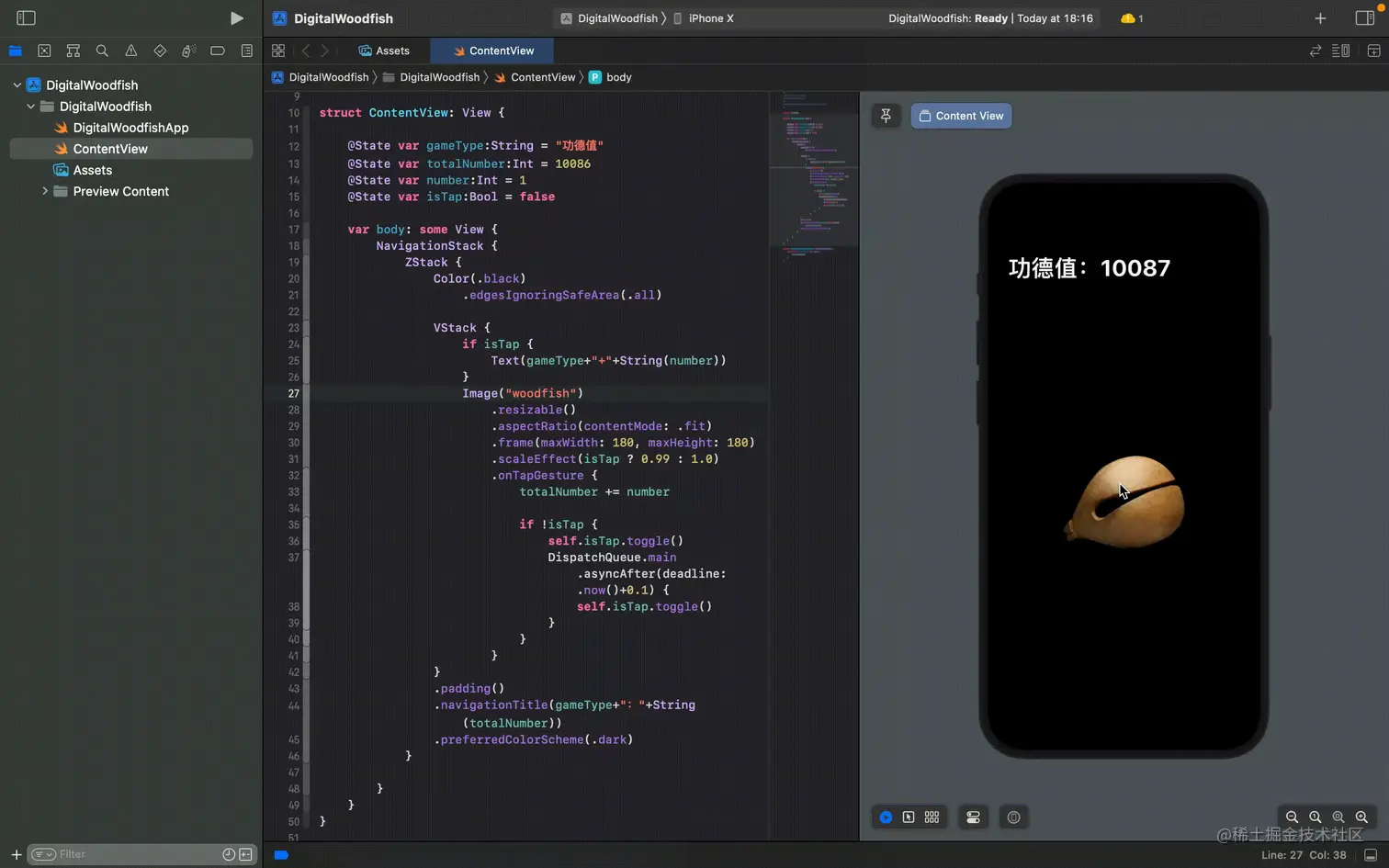
Task: Select the ContentView editor tab
Action: 493,51
